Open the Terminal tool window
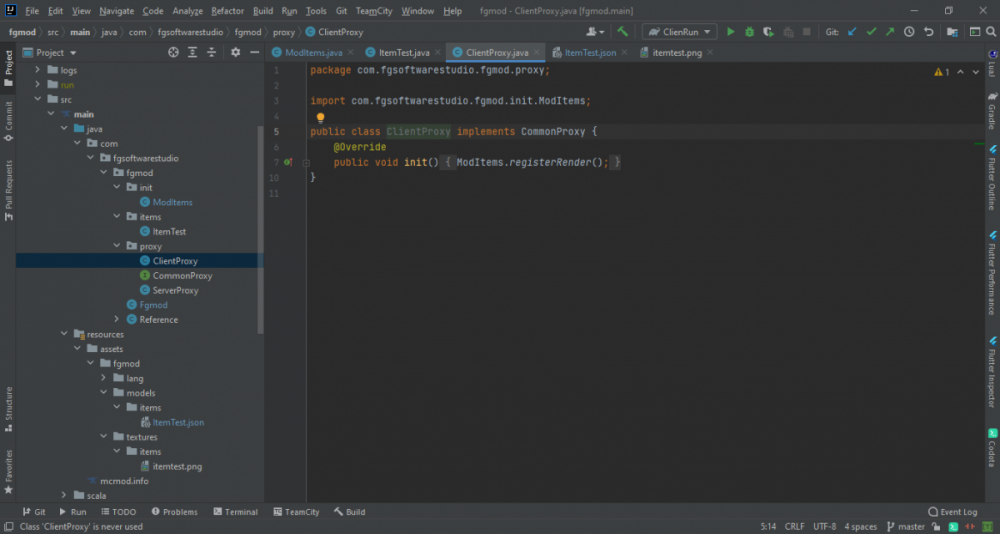The width and height of the screenshot is (1000, 534). click(x=235, y=512)
